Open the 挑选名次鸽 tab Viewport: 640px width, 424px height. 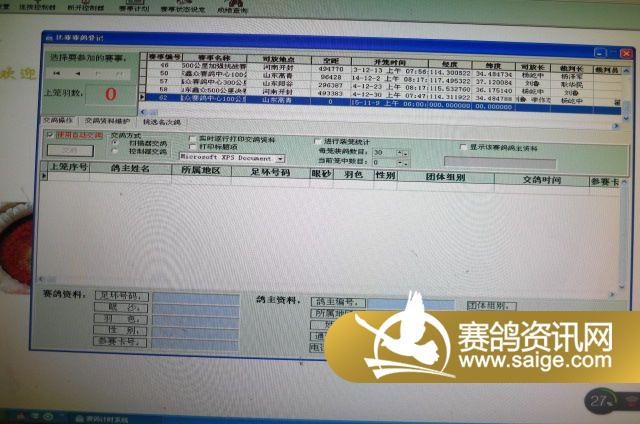[162, 121]
